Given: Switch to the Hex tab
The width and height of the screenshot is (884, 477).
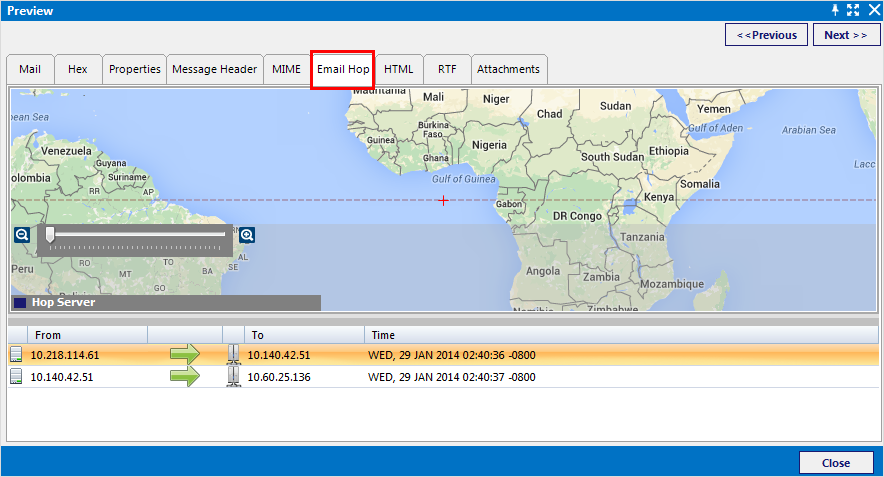Looking at the screenshot, I should coord(78,69).
